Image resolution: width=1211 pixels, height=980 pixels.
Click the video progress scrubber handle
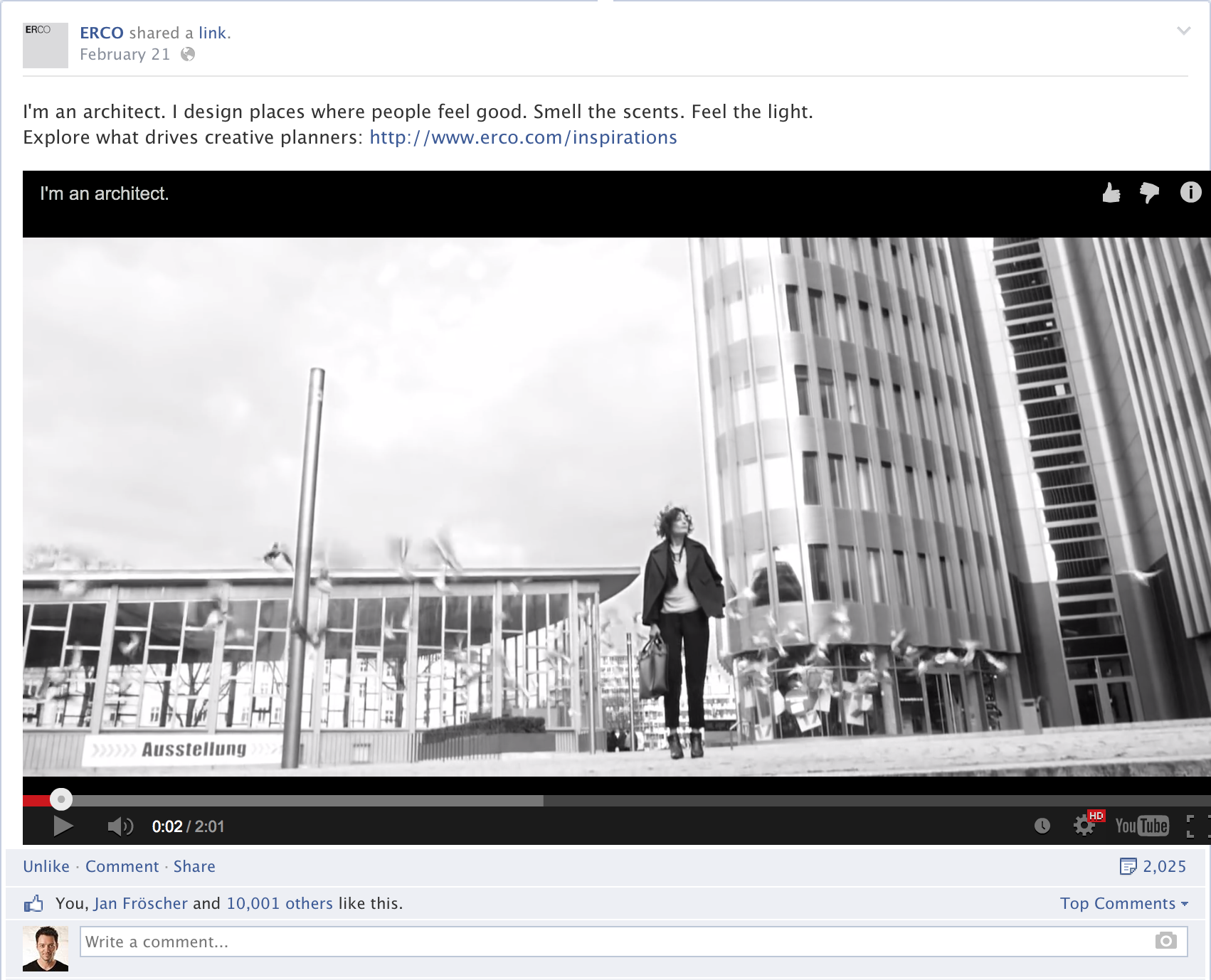pyautogui.click(x=61, y=799)
